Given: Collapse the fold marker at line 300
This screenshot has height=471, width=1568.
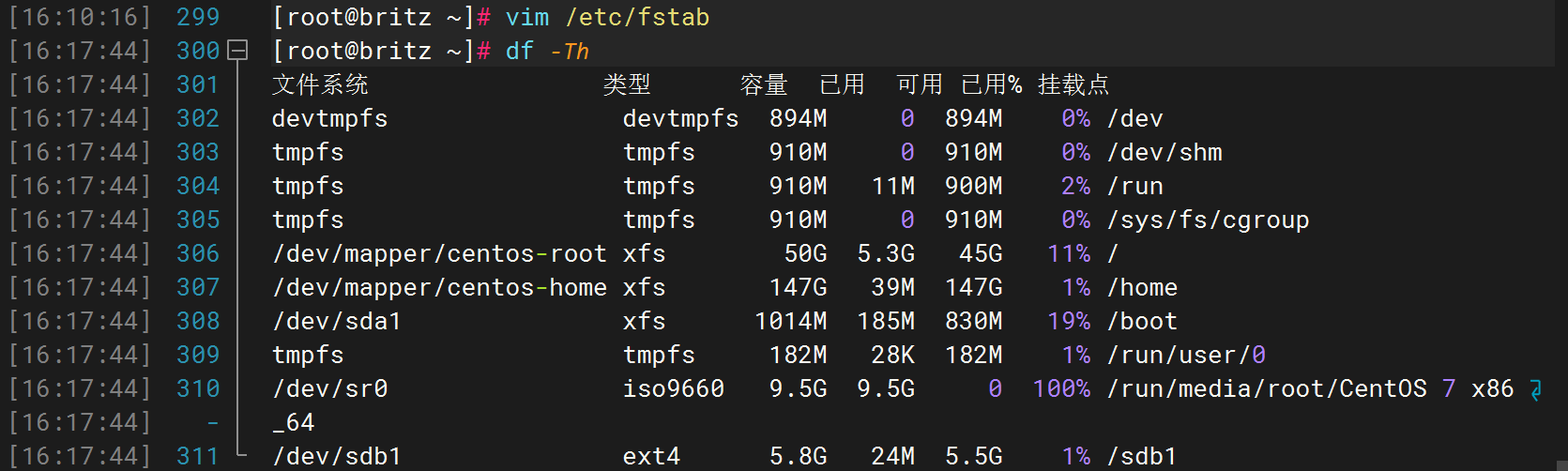Looking at the screenshot, I should (x=238, y=51).
